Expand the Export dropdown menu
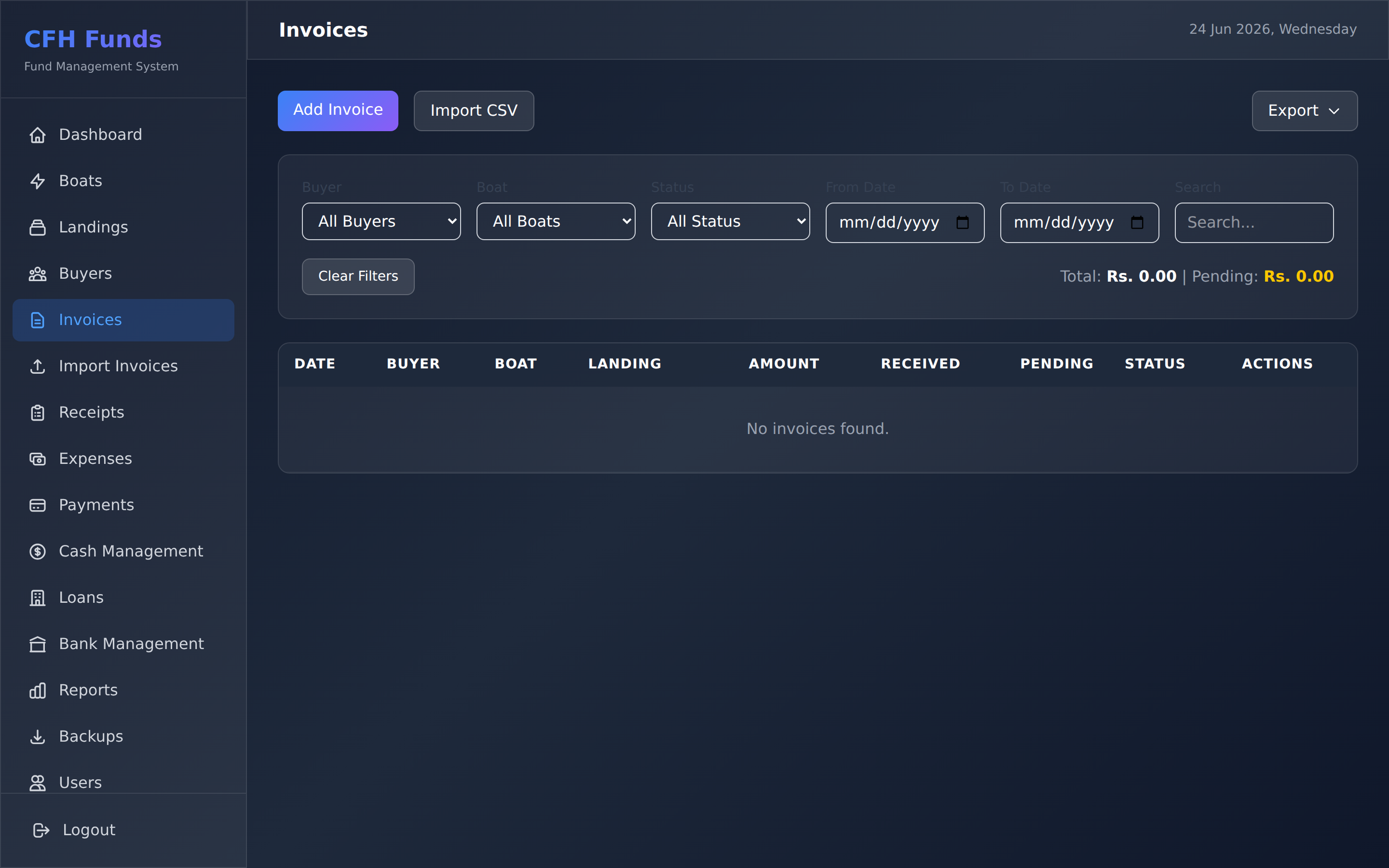Viewport: 1389px width, 868px height. coord(1304,111)
